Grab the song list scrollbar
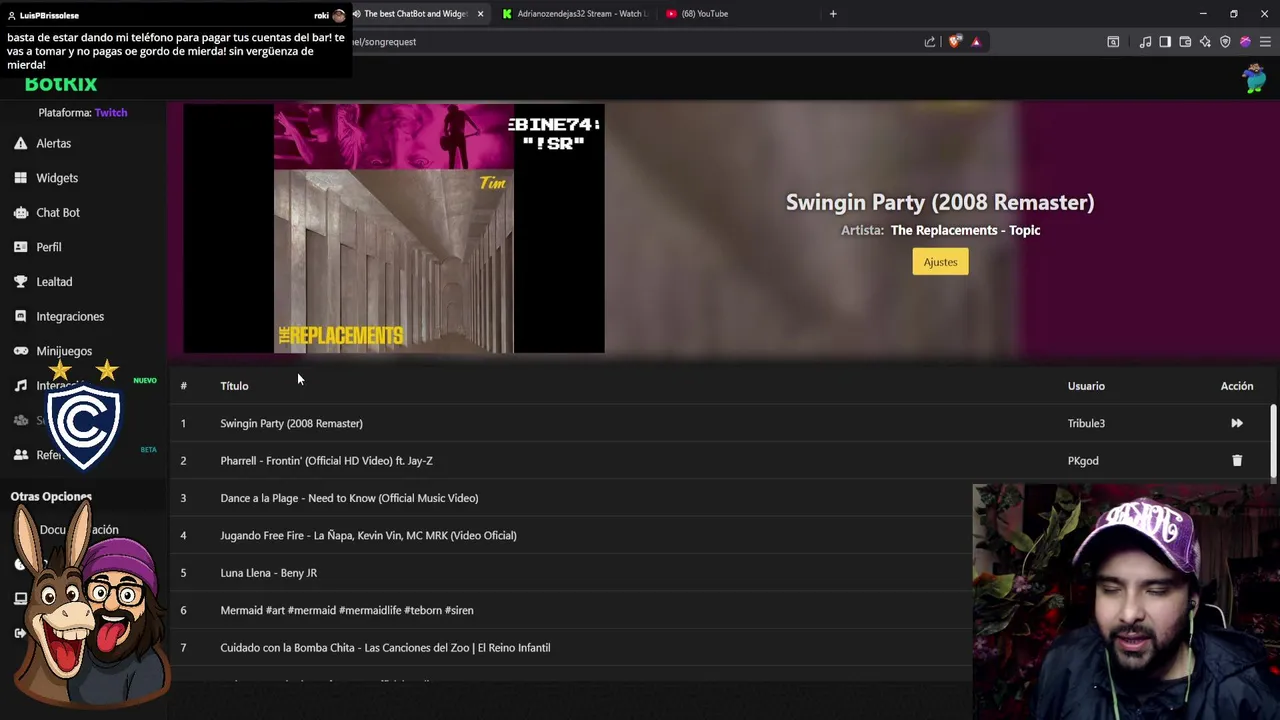 [1273, 440]
